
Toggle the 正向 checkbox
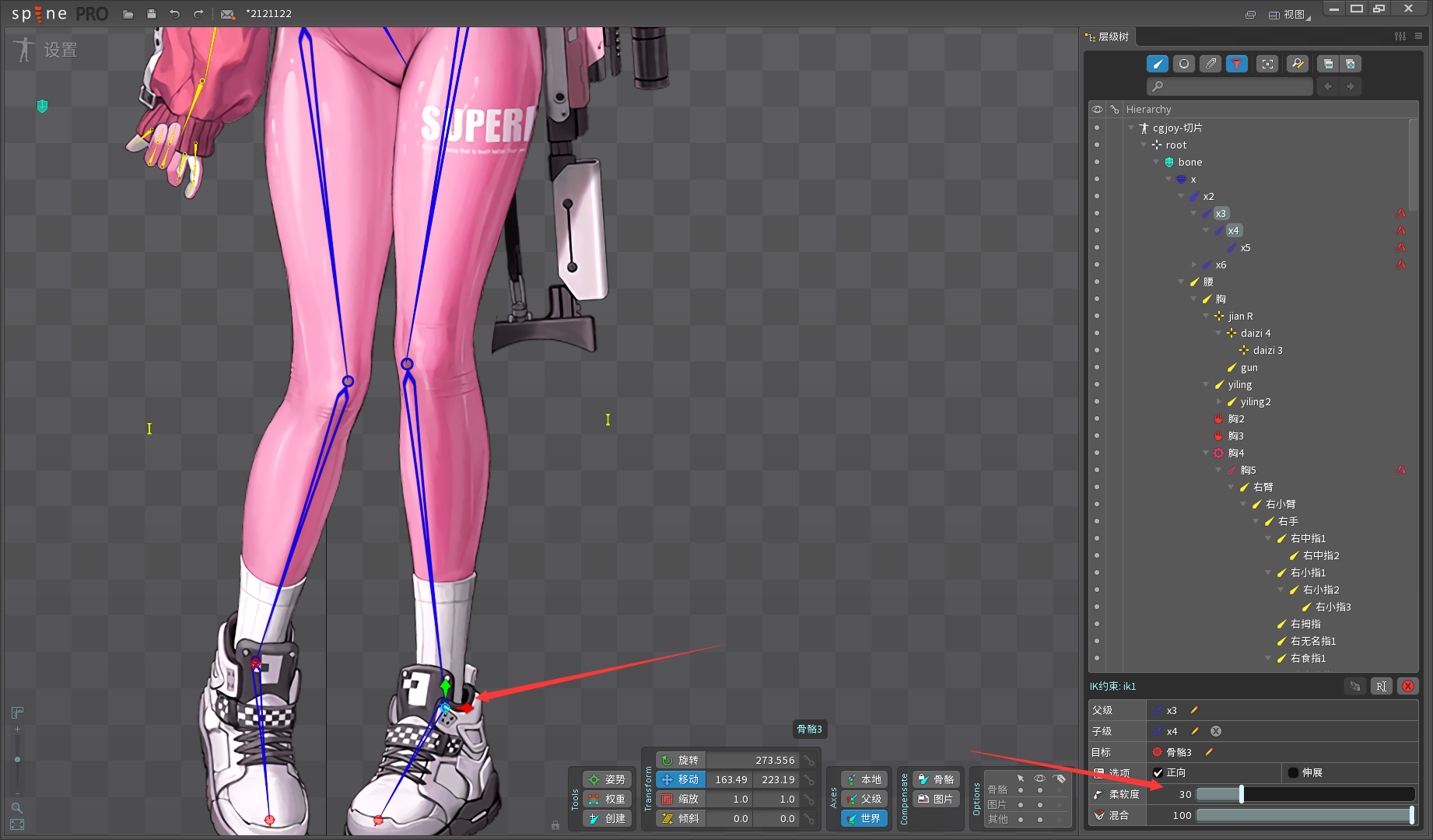click(x=1158, y=772)
